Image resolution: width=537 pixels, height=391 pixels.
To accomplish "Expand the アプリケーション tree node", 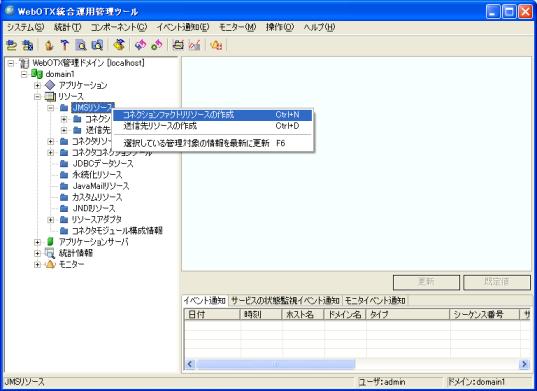I will (37, 85).
